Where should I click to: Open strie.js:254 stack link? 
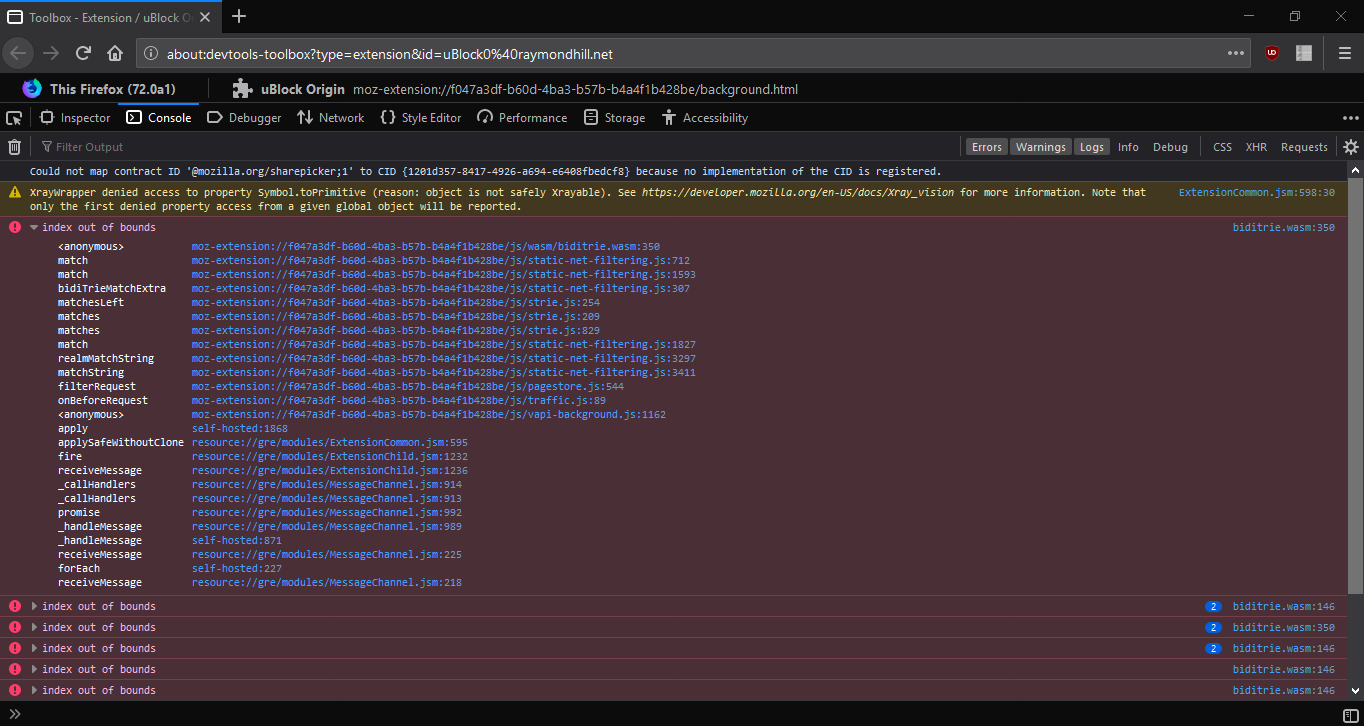click(396, 302)
